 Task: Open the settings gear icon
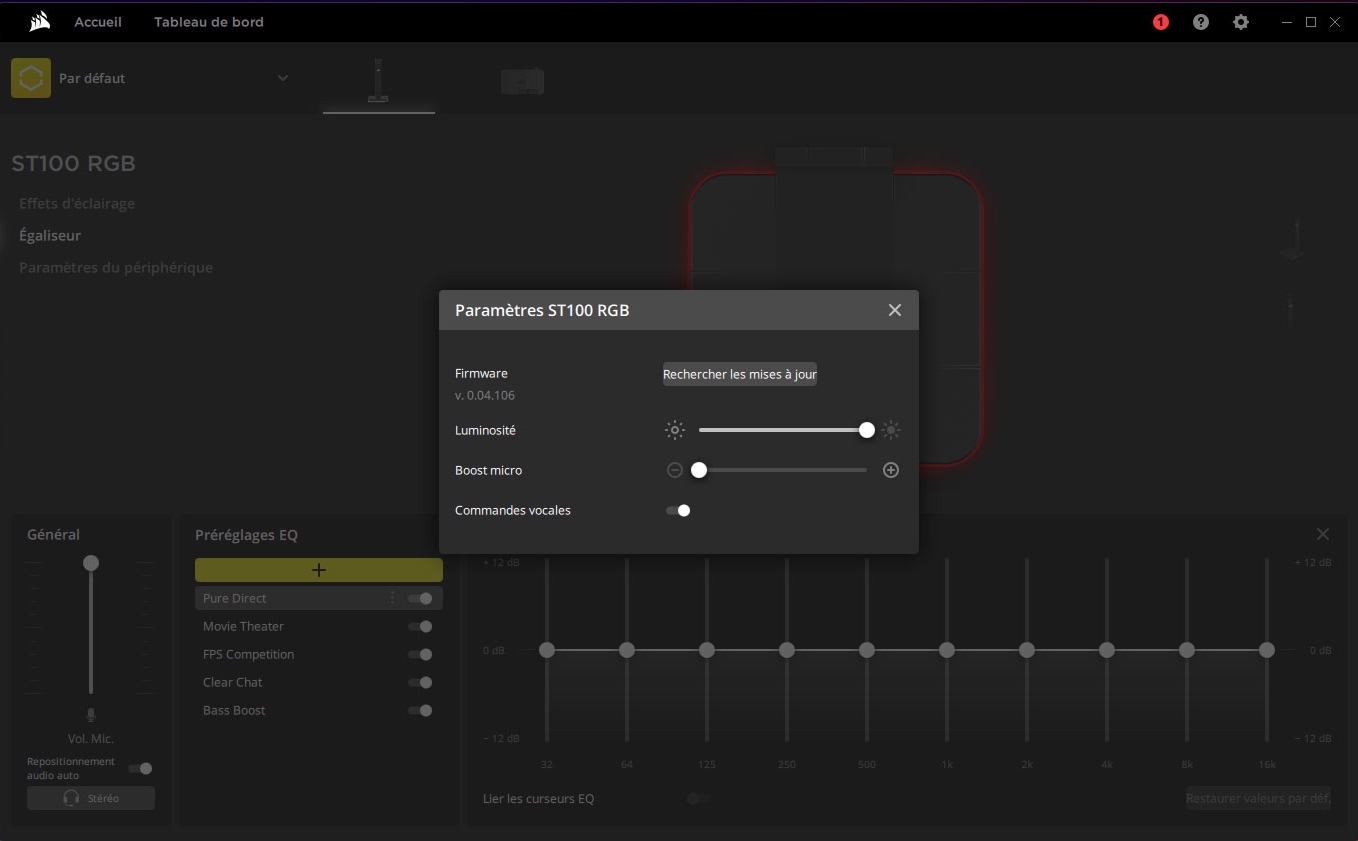(1241, 22)
